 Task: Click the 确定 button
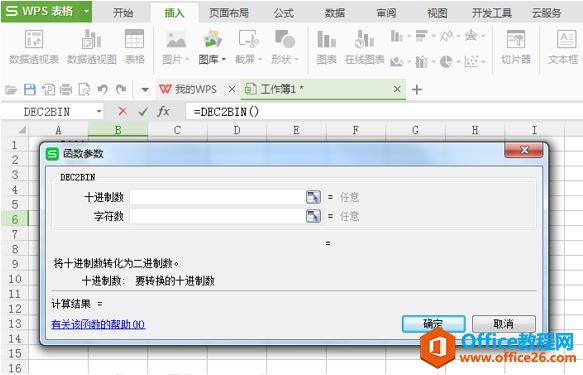point(433,324)
